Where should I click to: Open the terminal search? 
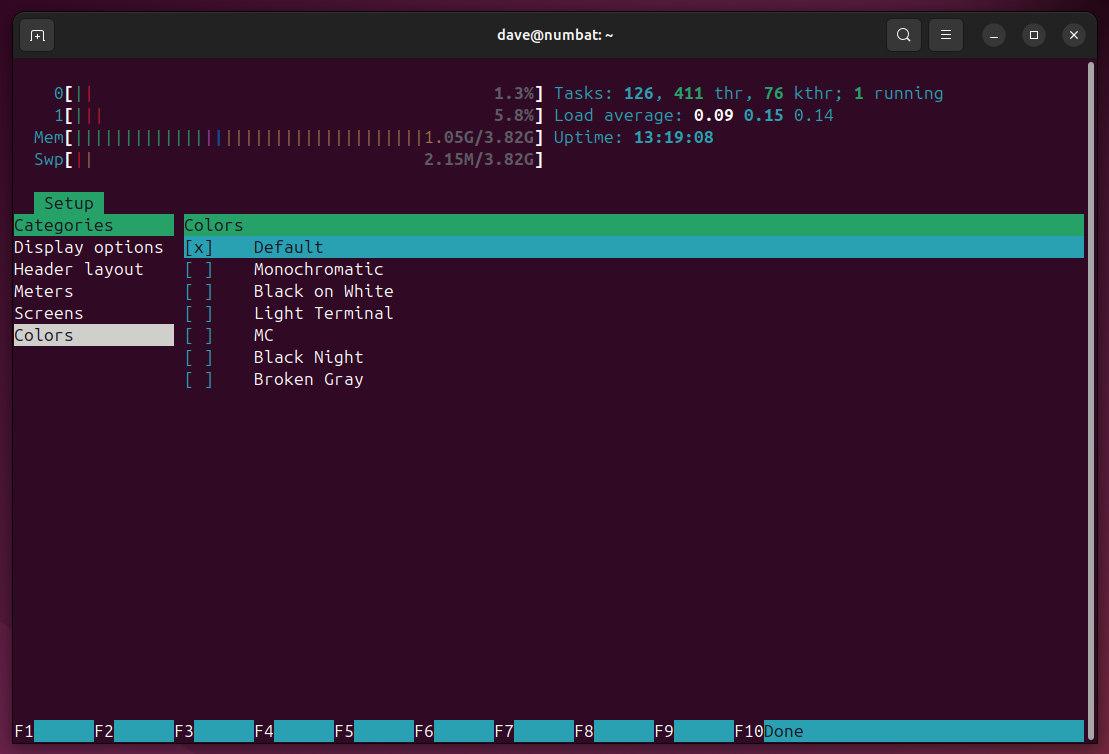pos(903,35)
